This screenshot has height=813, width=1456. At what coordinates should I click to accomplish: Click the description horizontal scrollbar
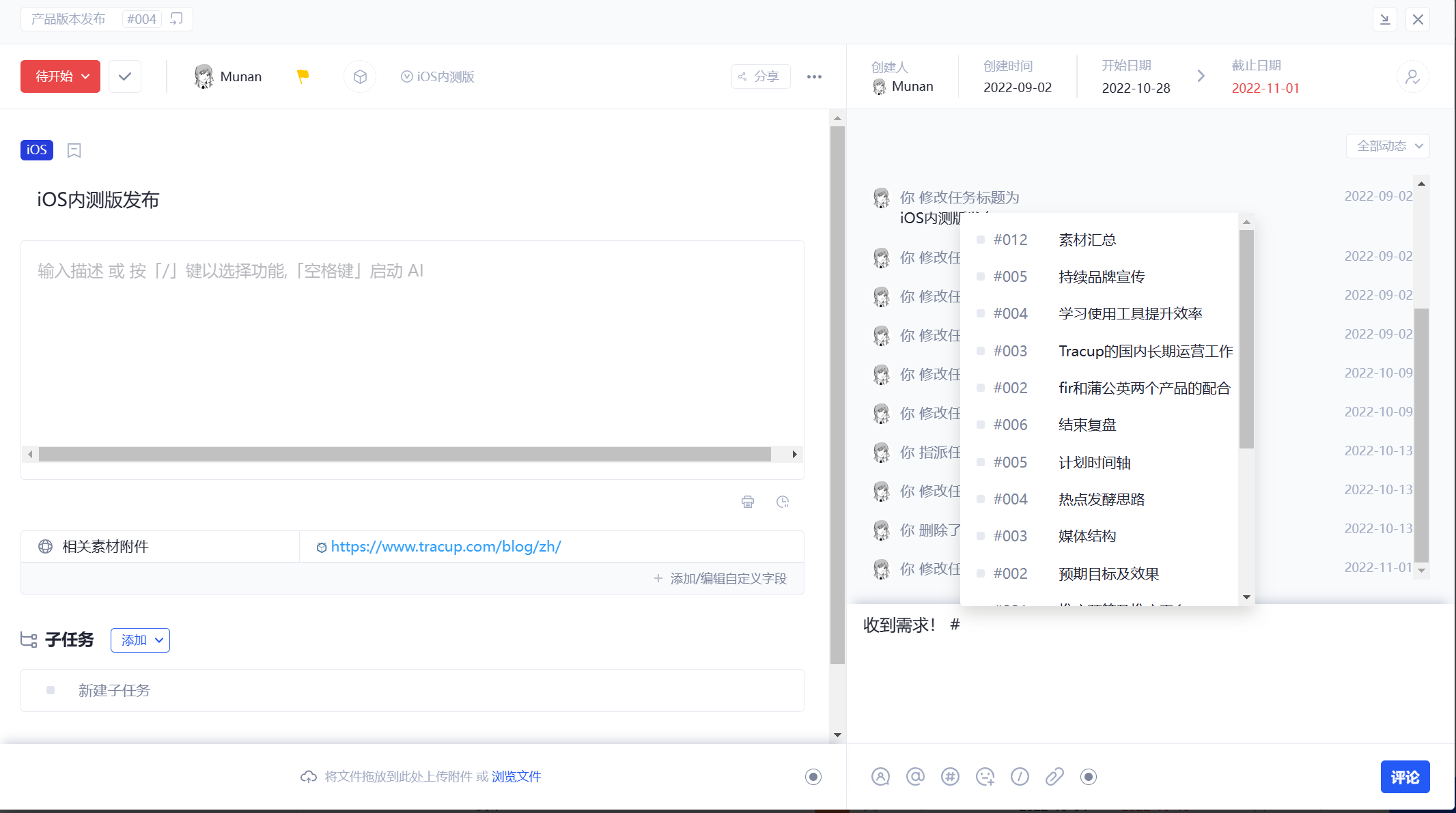point(404,455)
